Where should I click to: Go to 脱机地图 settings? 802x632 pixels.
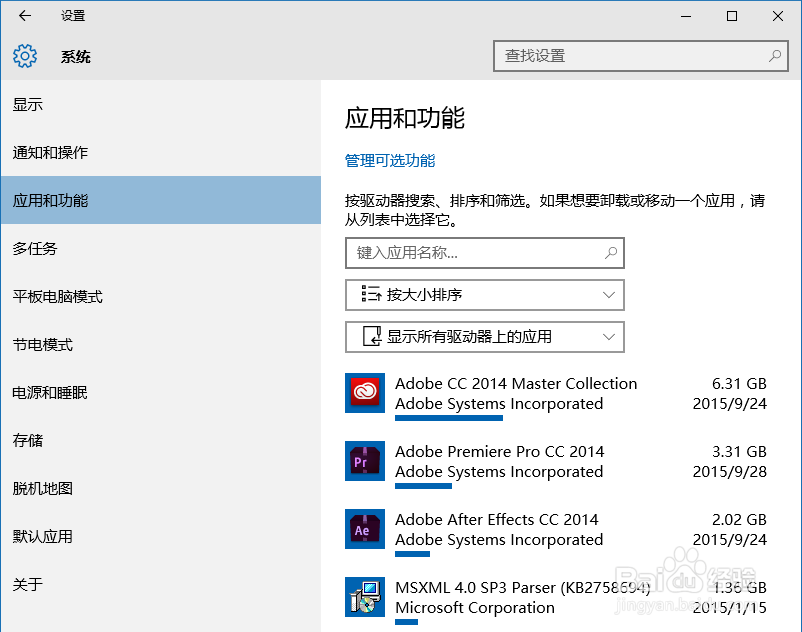click(161, 488)
